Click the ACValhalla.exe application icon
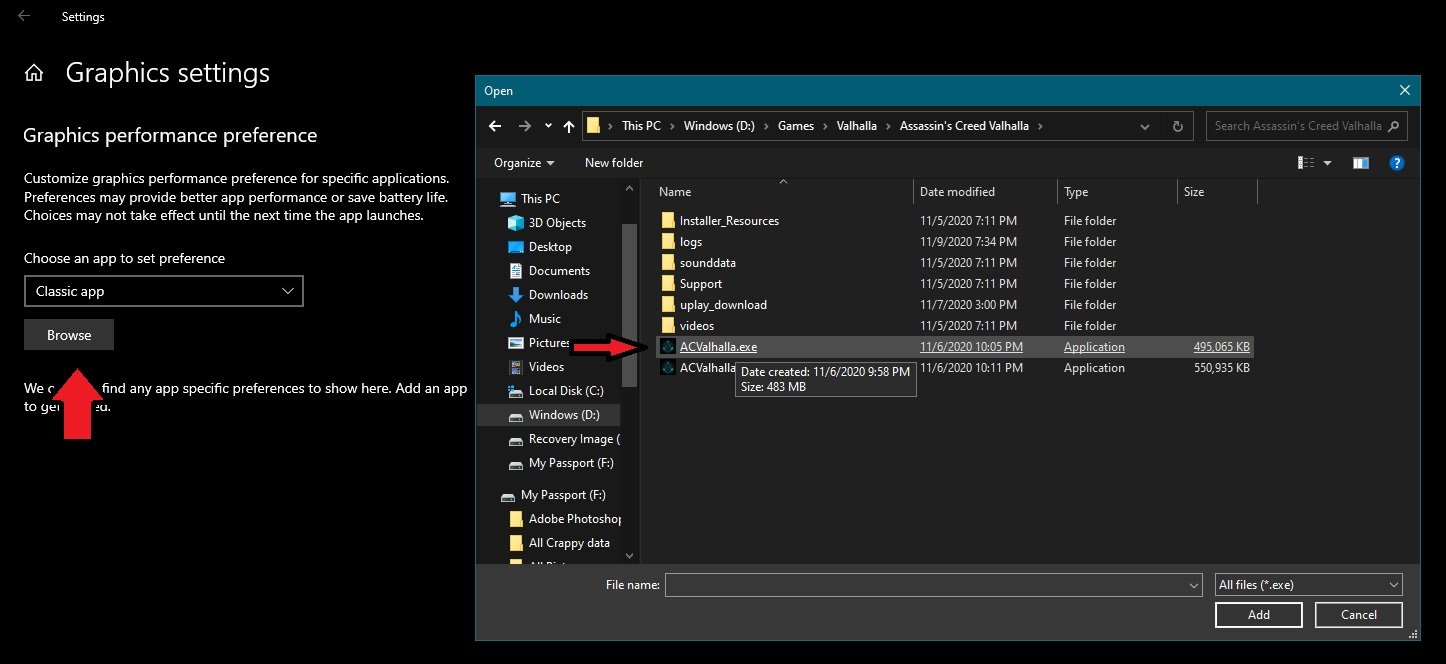 pos(668,347)
